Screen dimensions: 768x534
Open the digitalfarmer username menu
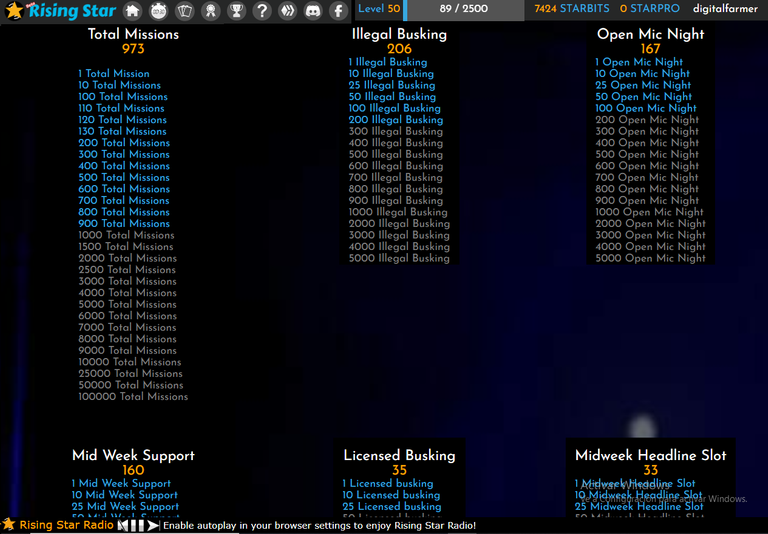(x=725, y=9)
